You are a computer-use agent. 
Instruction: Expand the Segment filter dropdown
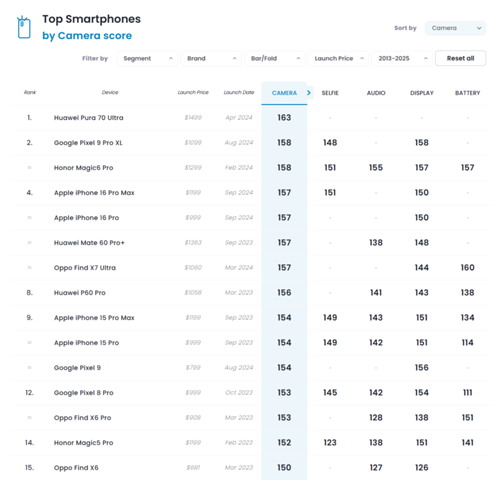(x=147, y=59)
